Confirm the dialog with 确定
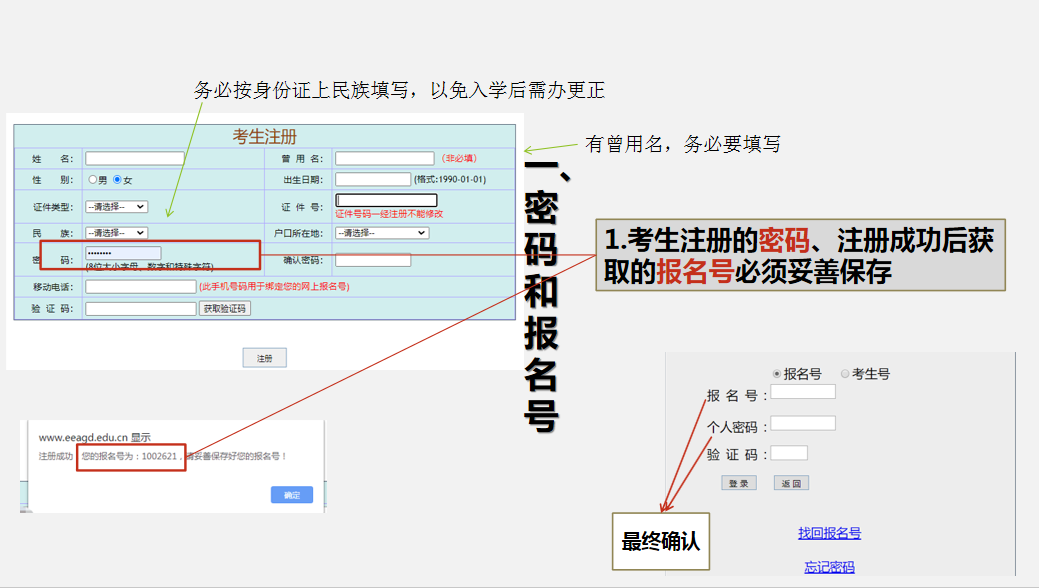1039x588 pixels. click(290, 494)
